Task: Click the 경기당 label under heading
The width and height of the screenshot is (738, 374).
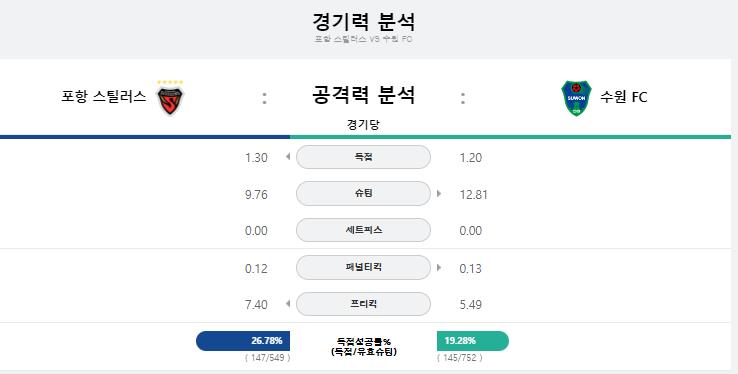Action: pyautogui.click(x=363, y=125)
